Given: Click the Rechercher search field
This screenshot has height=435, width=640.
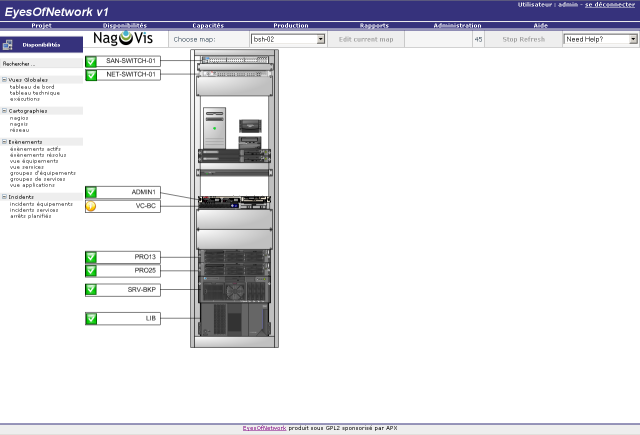Looking at the screenshot, I should coord(41,64).
